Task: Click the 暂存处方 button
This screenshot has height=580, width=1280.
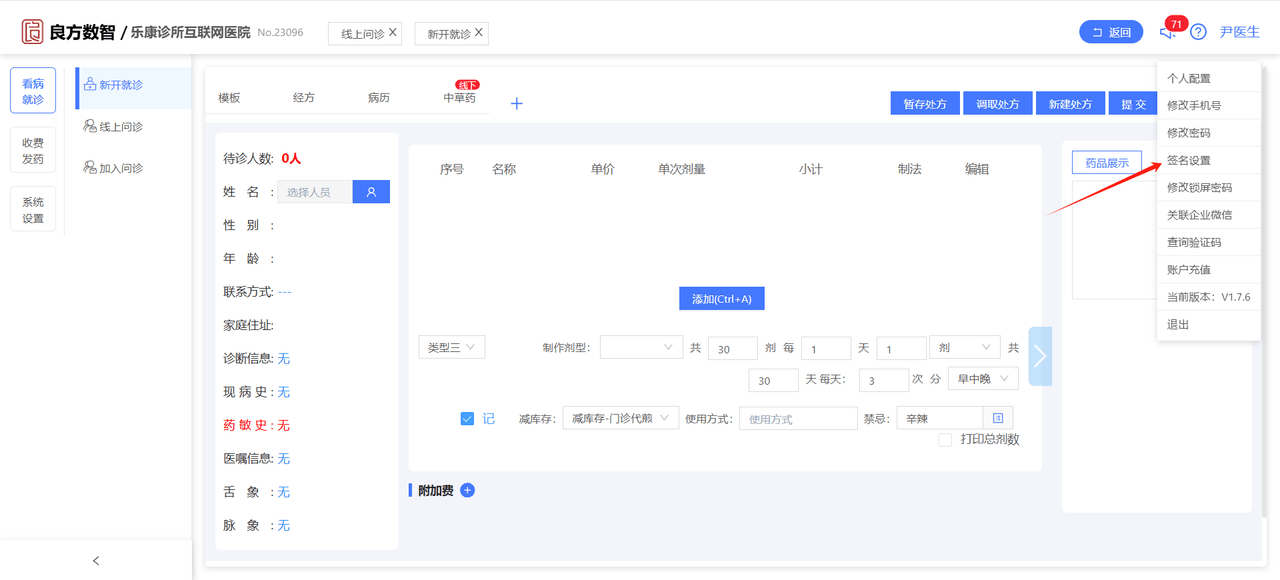Action: 925,104
